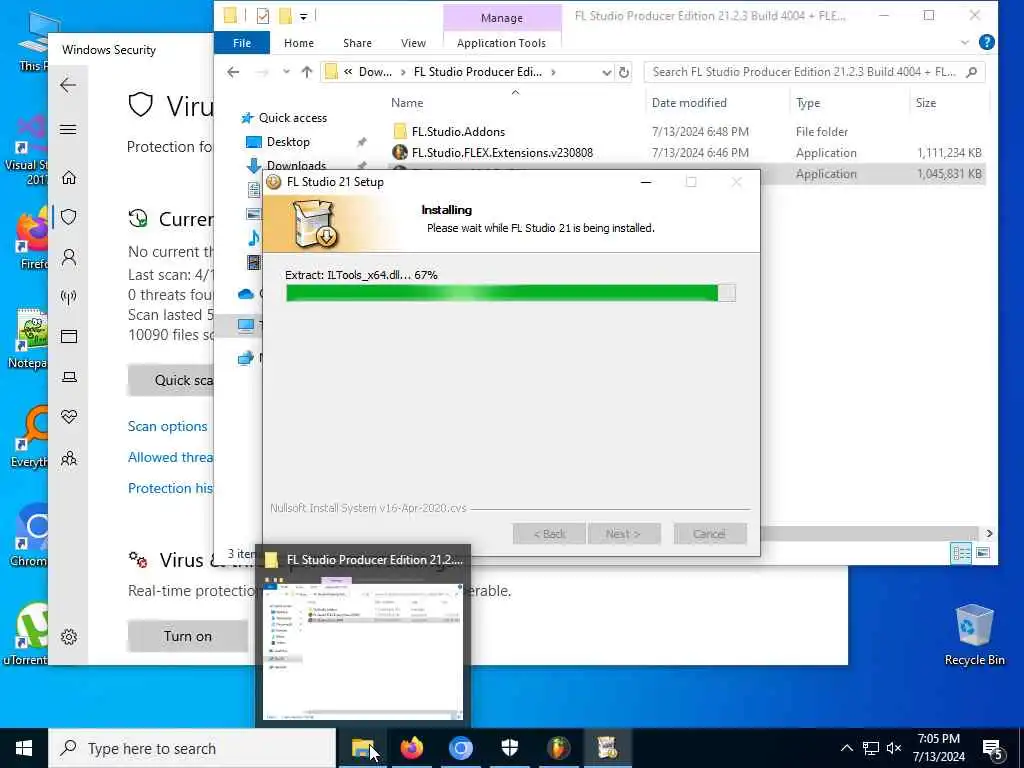Toggle the checkmark Properties quick-access button
The height and width of the screenshot is (768, 1024).
pyautogui.click(x=263, y=16)
